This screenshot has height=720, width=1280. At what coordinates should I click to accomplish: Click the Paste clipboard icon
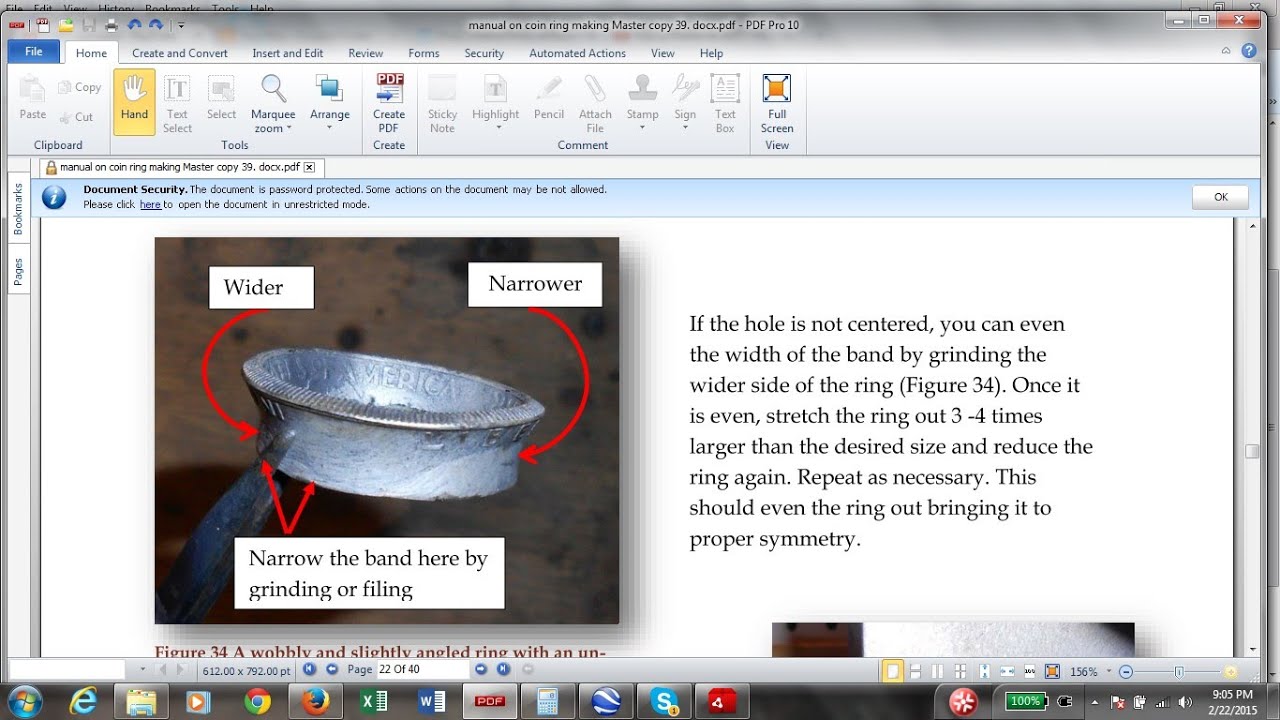[x=33, y=89]
